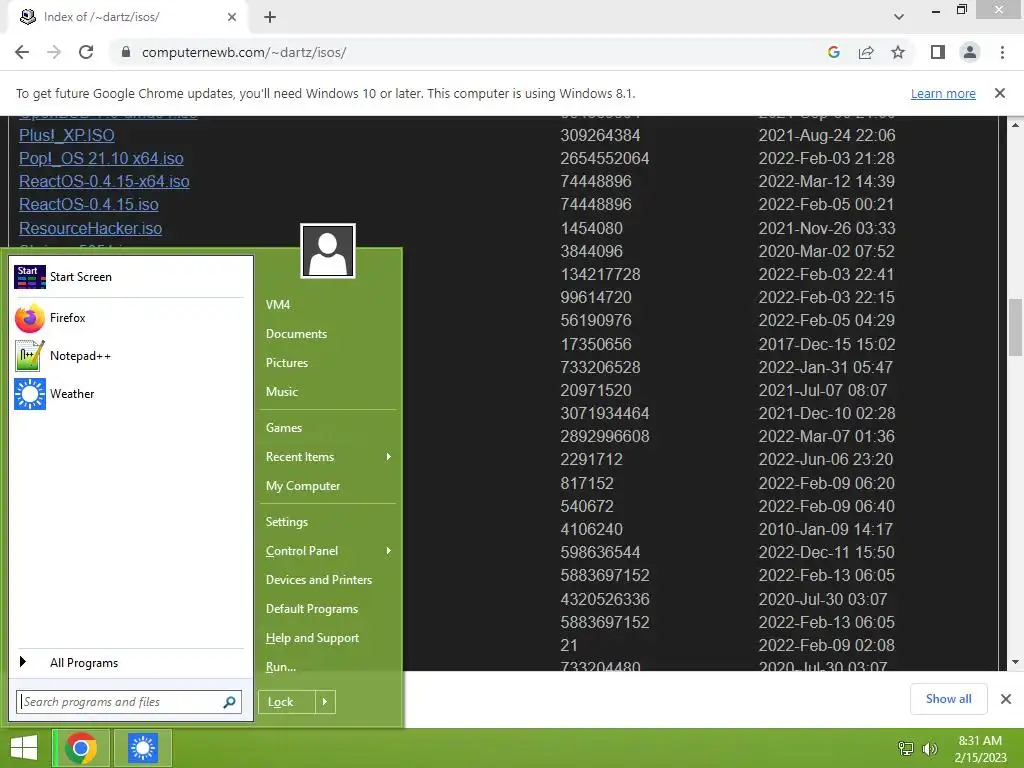Reload the current page
The height and width of the screenshot is (768, 1024).
point(86,52)
